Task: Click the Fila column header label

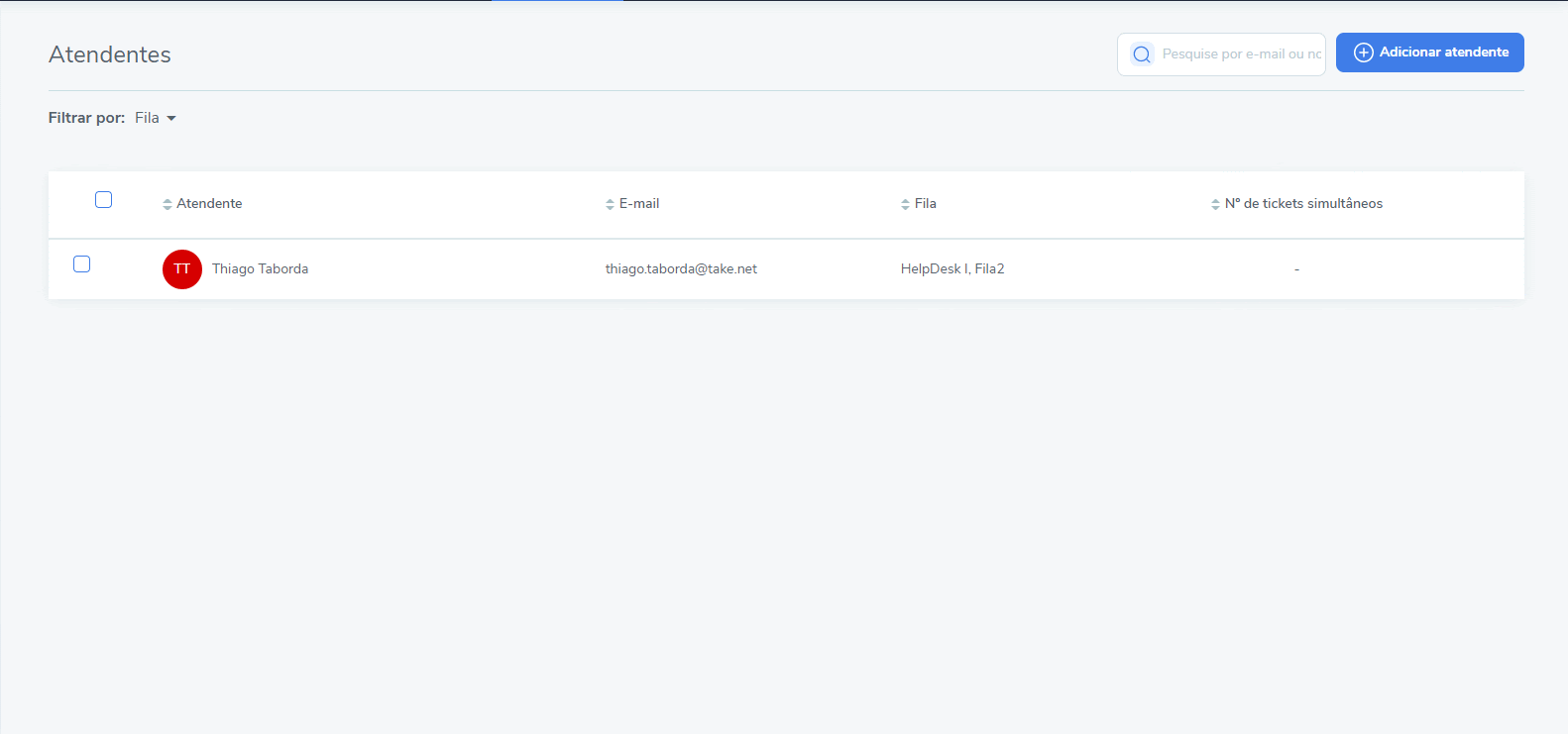Action: pyautogui.click(x=926, y=204)
